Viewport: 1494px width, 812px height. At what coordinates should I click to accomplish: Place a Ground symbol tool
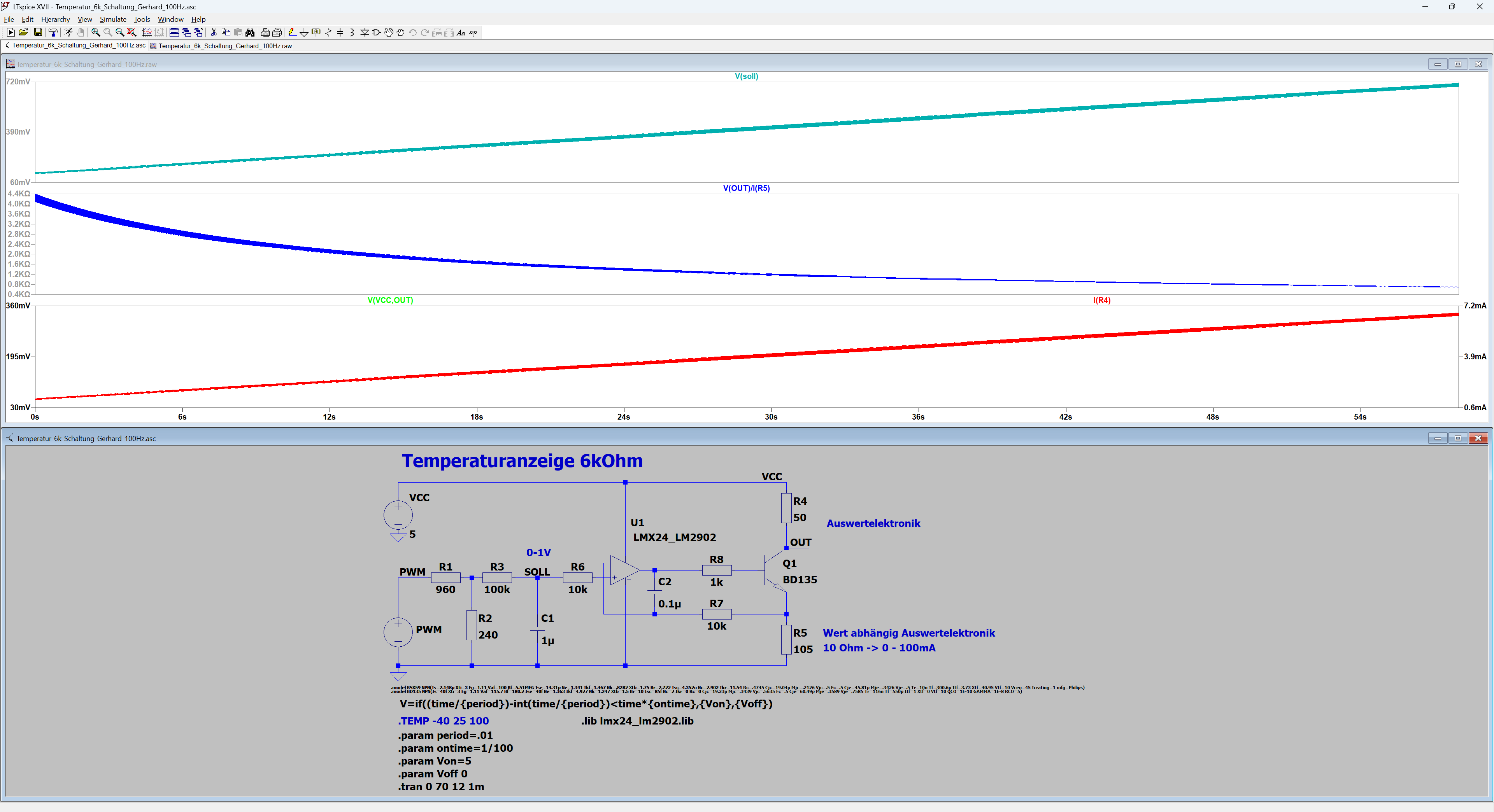[304, 32]
